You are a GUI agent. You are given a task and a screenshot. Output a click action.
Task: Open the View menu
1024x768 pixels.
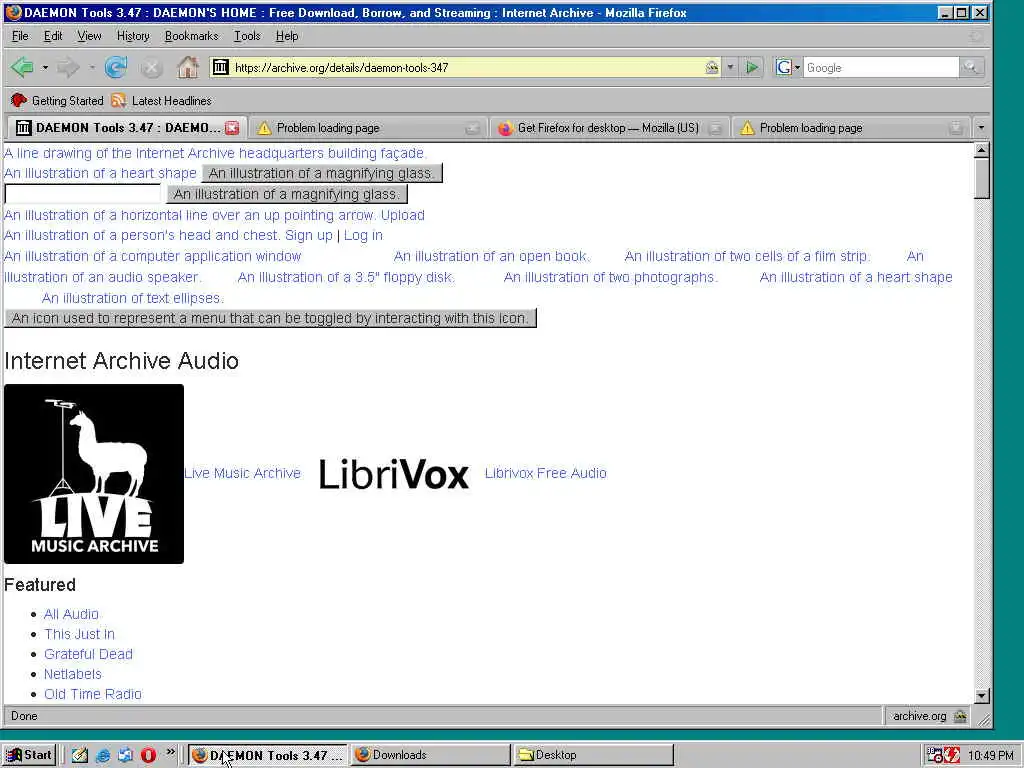pyautogui.click(x=89, y=36)
